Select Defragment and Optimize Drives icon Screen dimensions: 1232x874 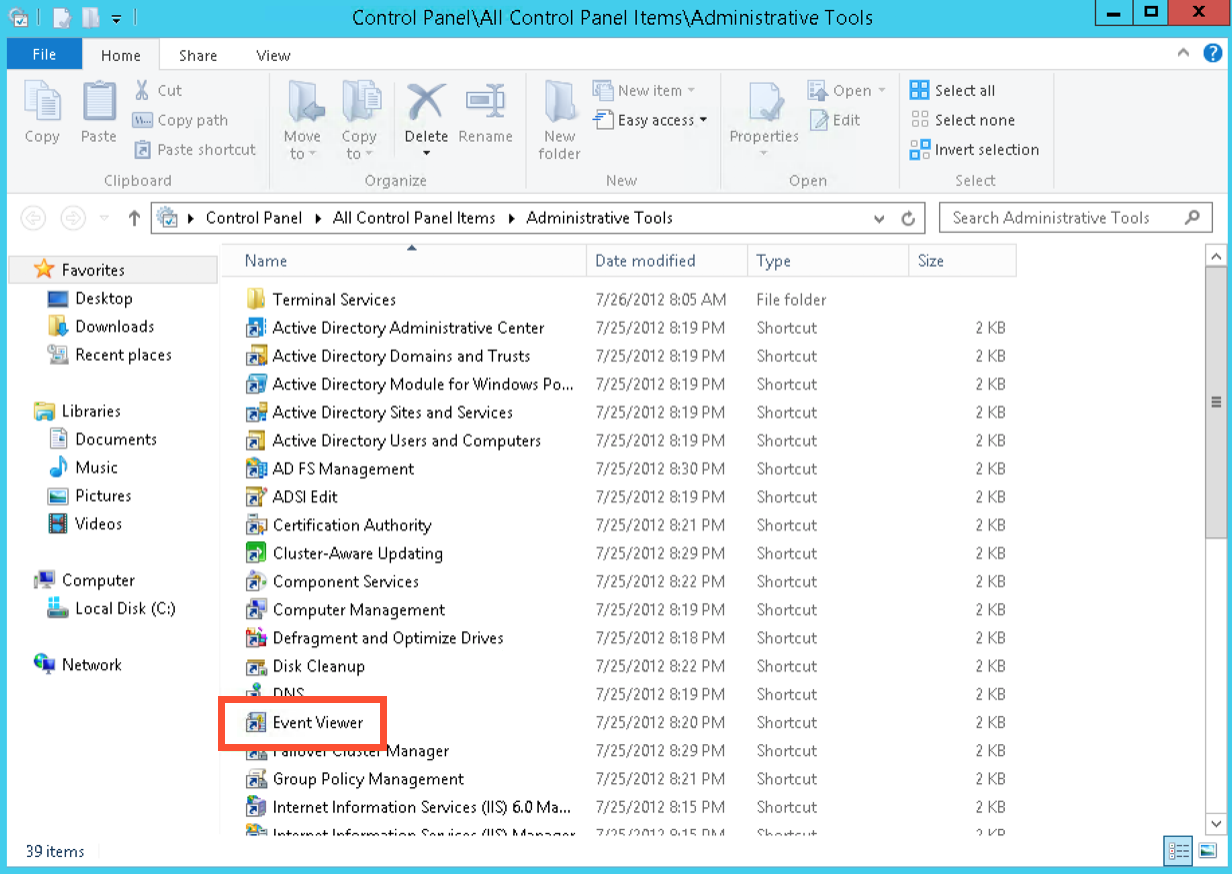pos(256,637)
